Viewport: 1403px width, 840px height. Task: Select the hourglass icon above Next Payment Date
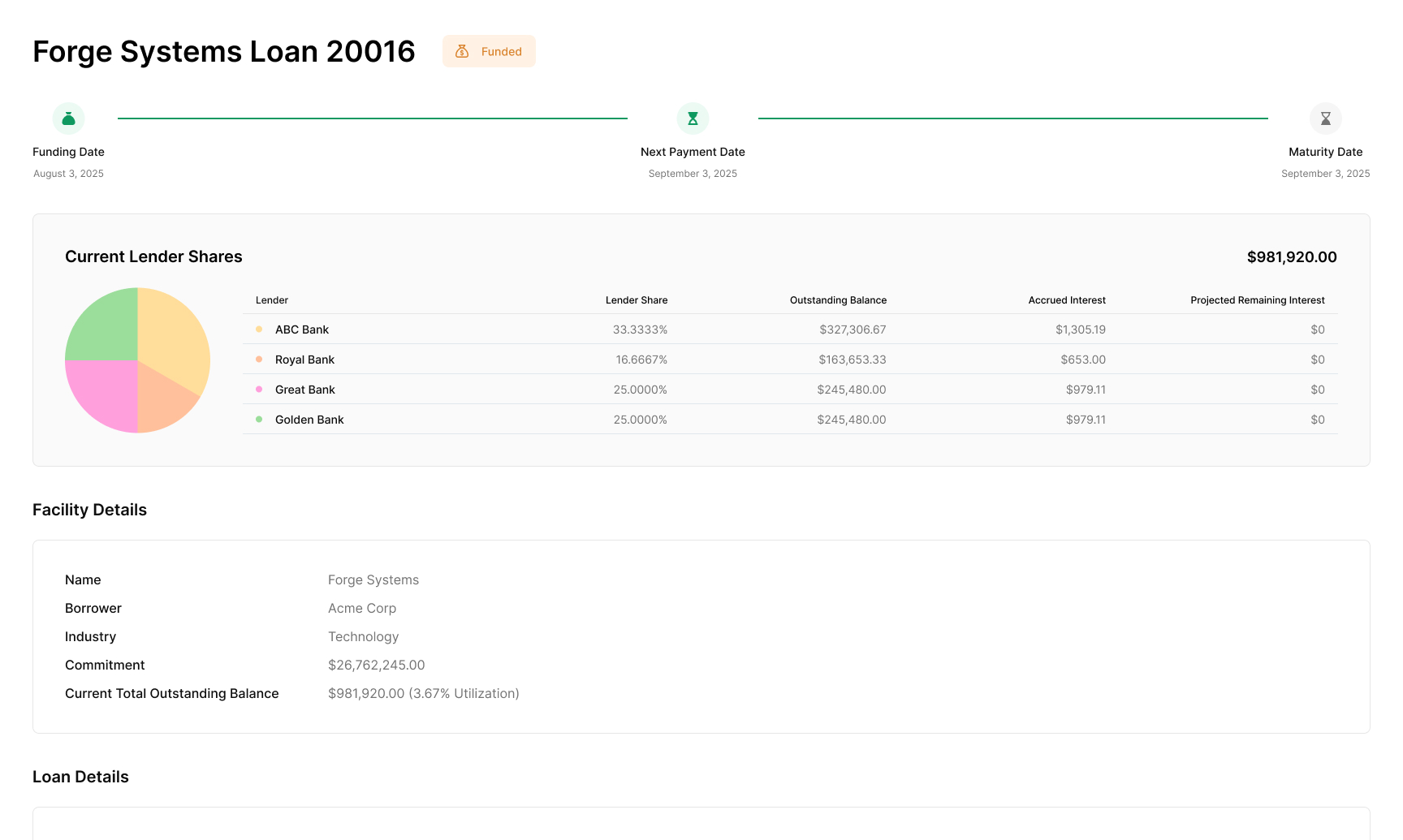point(693,118)
